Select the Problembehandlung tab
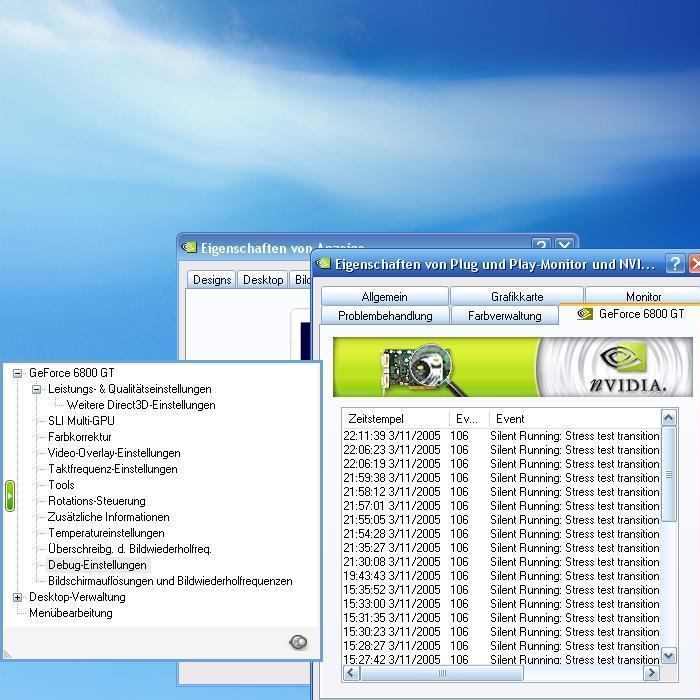 [385, 316]
